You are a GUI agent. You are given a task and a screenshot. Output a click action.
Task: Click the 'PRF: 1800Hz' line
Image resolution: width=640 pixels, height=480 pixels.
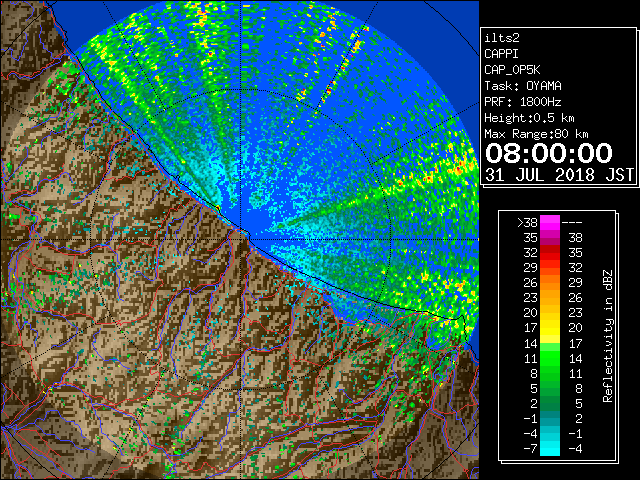[523, 102]
